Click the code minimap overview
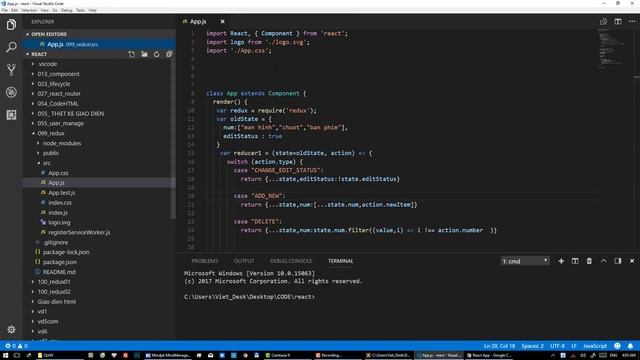 (610, 49)
